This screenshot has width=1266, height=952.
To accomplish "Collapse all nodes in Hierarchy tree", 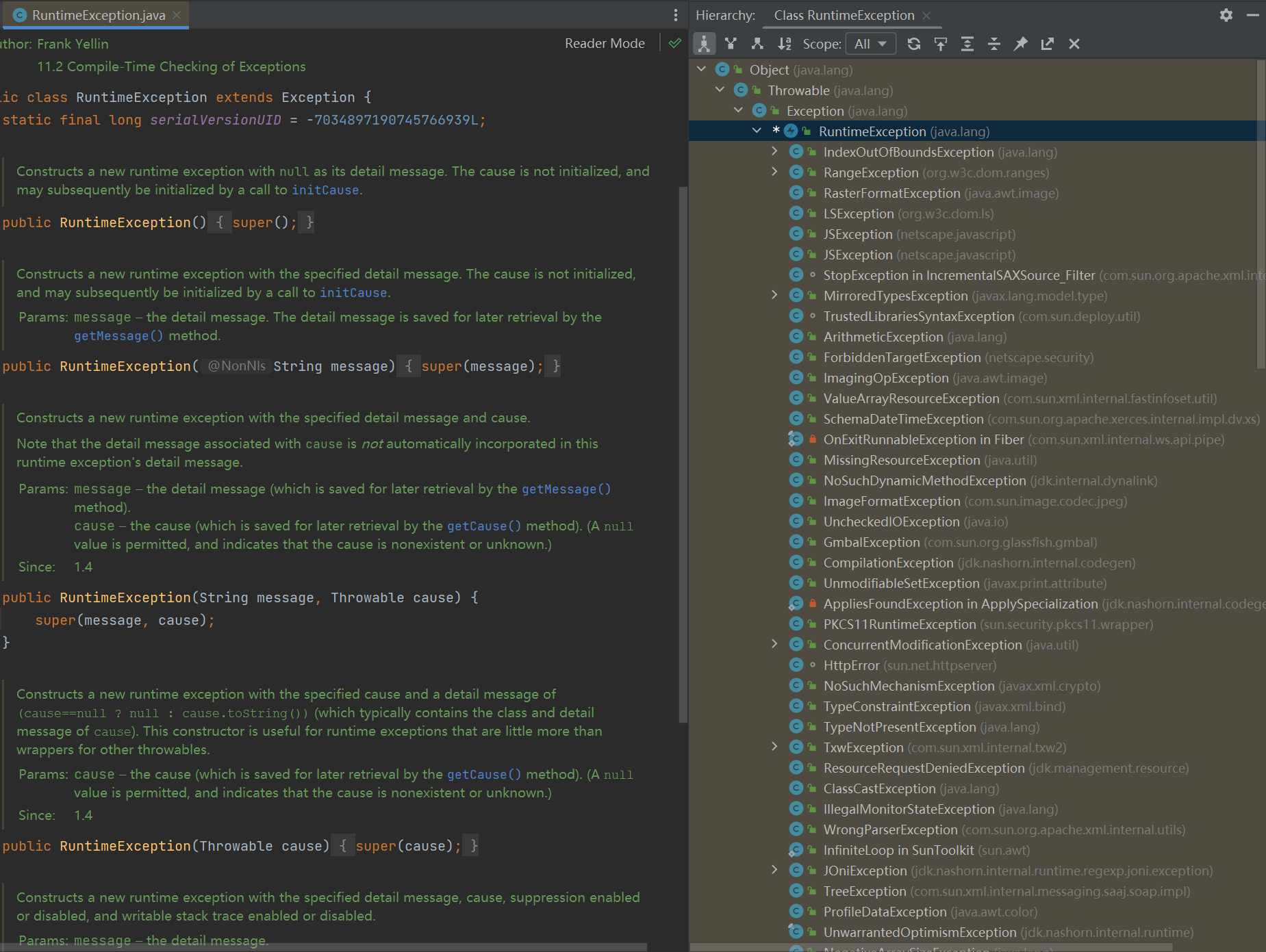I will click(994, 44).
